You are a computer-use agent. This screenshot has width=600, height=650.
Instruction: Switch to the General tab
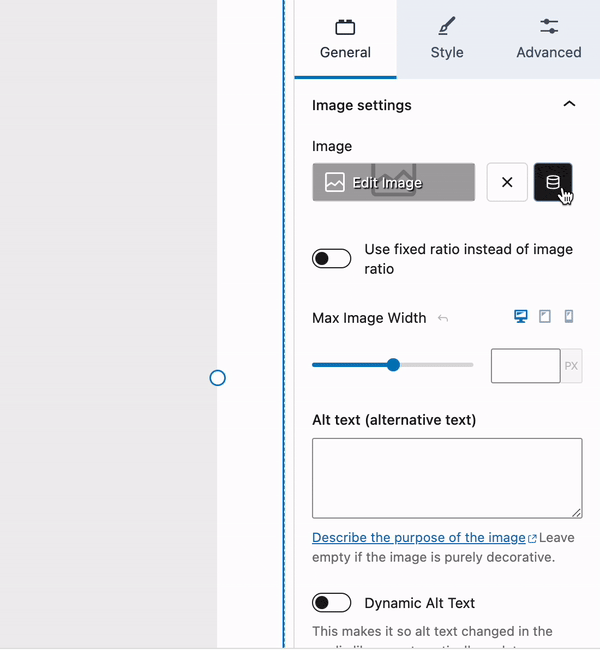(x=345, y=39)
